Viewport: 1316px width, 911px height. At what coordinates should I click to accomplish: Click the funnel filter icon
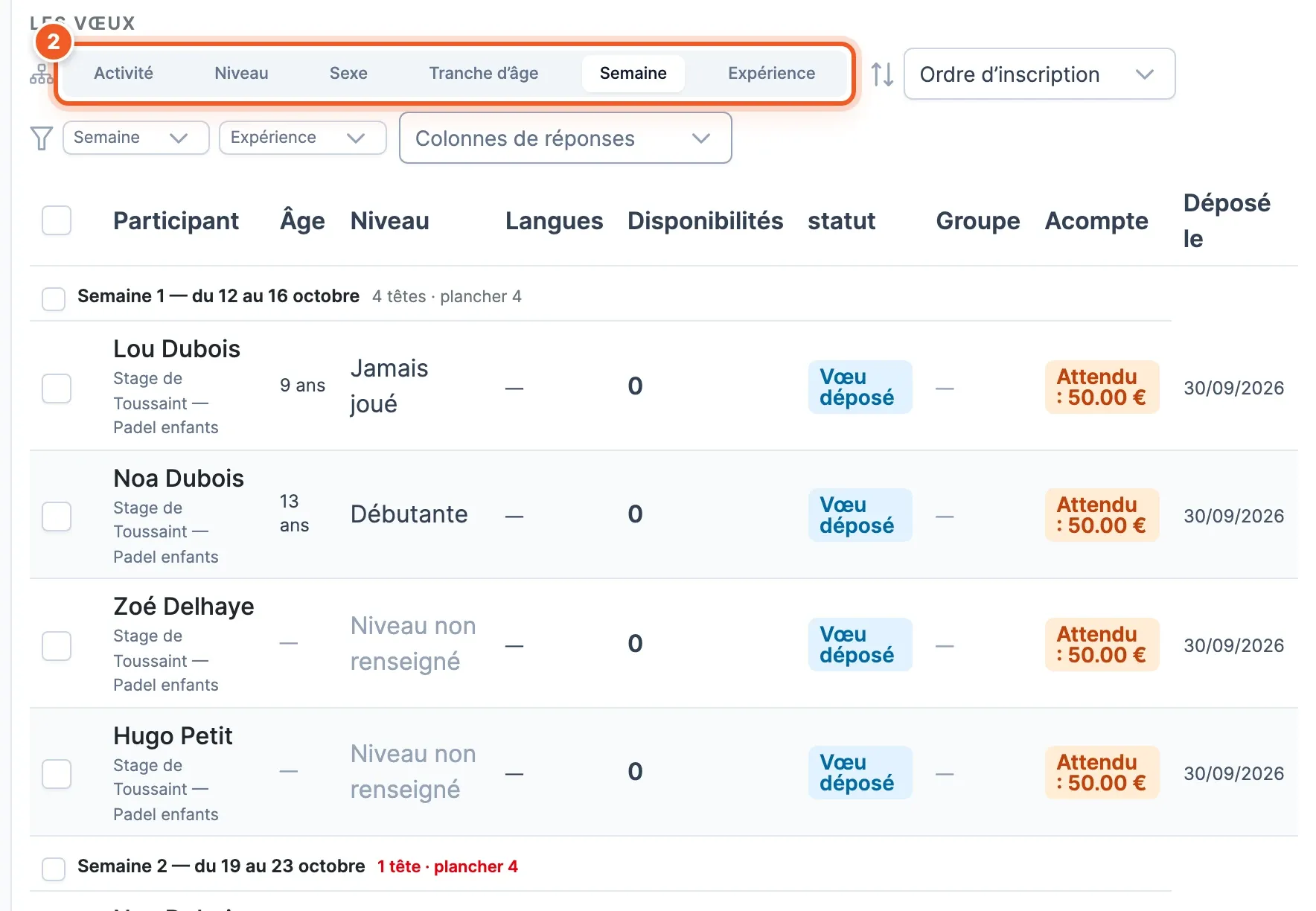coord(42,138)
